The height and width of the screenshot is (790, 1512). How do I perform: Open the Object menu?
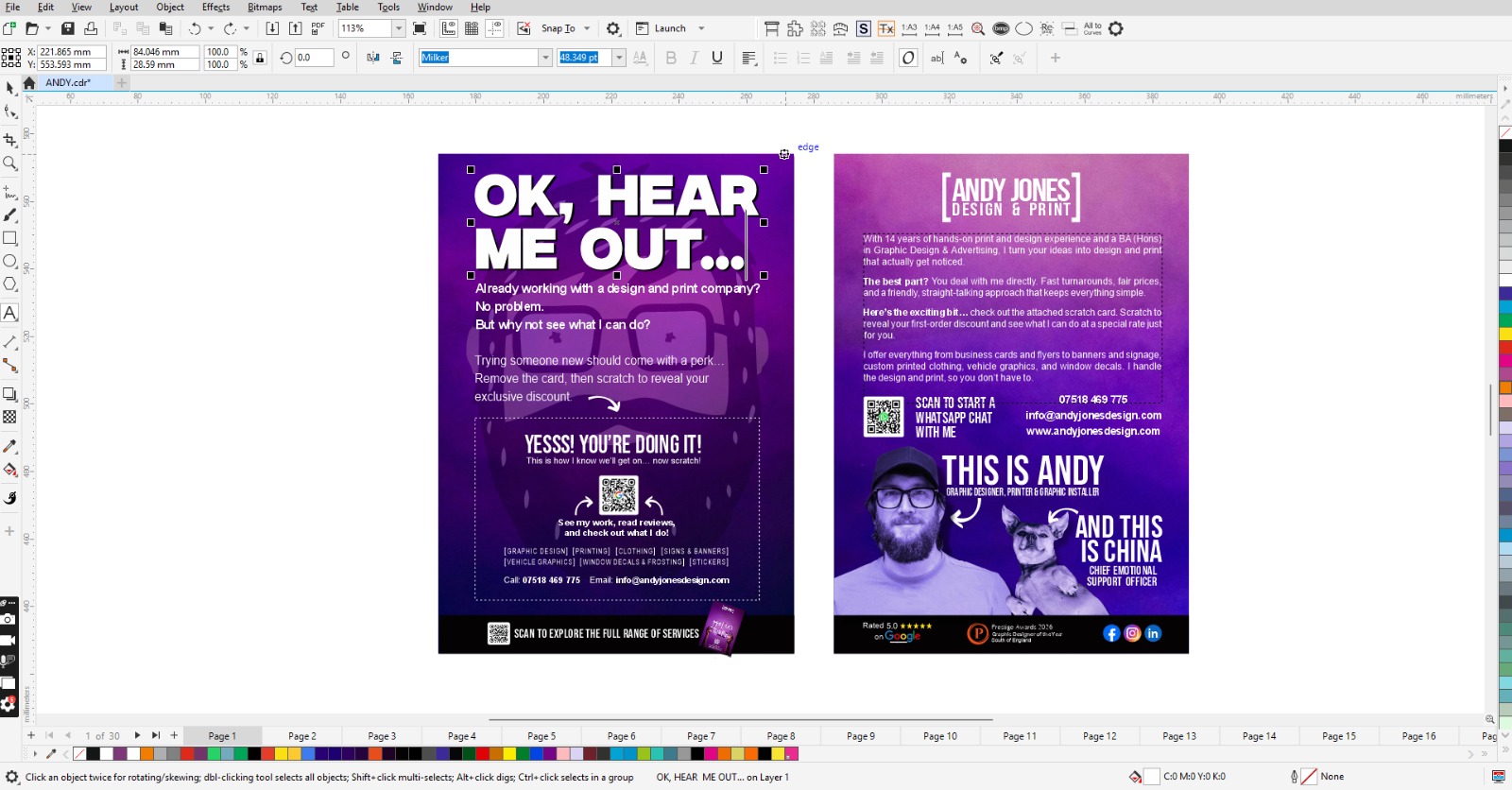point(170,7)
